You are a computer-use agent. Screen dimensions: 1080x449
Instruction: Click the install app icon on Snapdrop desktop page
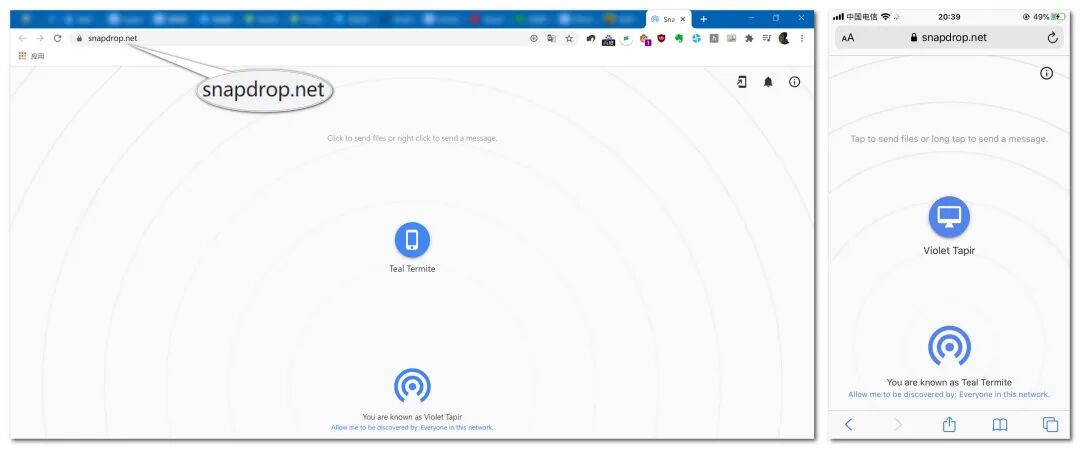[x=742, y=82]
